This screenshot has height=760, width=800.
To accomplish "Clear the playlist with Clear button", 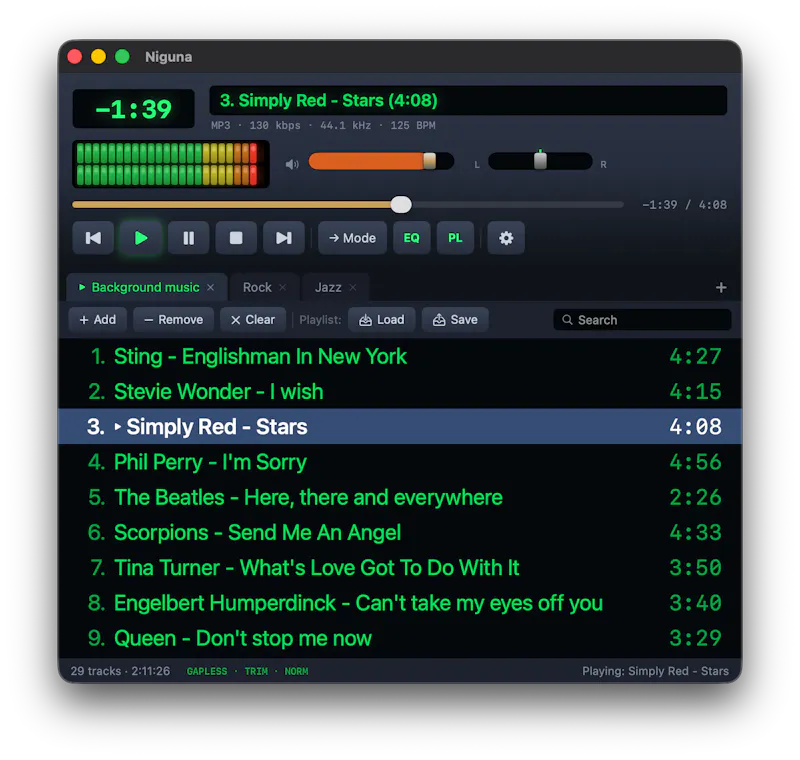I will [x=253, y=320].
